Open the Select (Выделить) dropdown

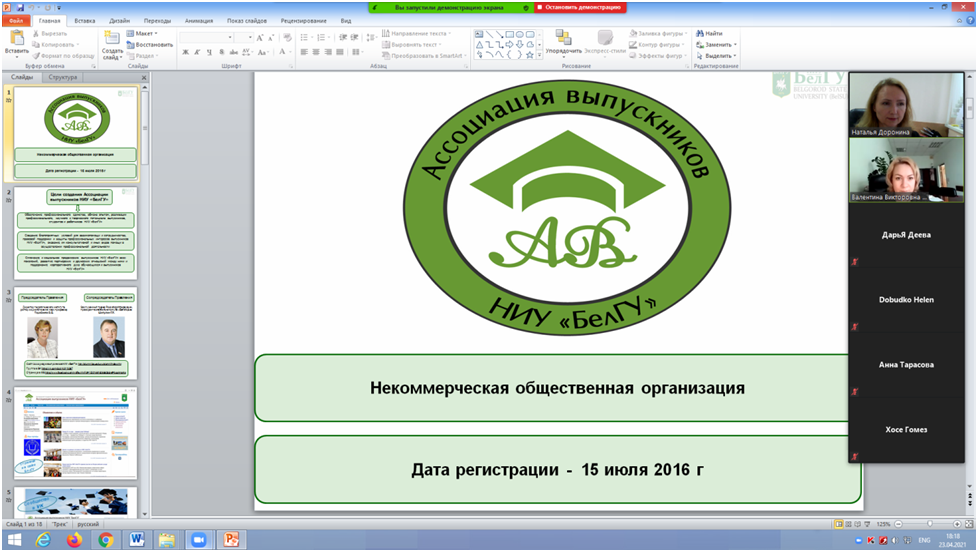coord(720,56)
